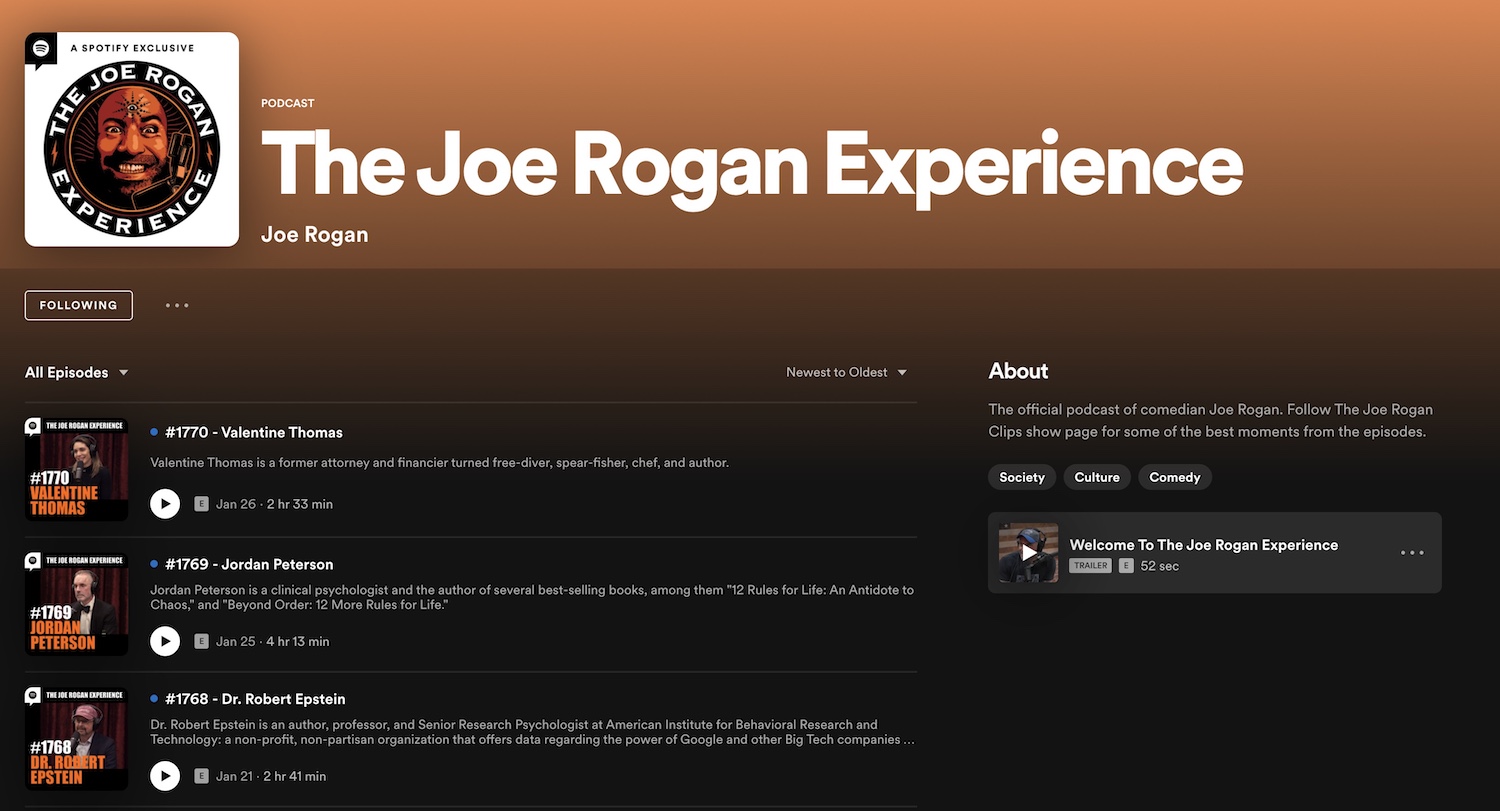The width and height of the screenshot is (1500, 811).
Task: Open the Welcome To The Joe Rogan Experience title
Action: (x=1204, y=545)
